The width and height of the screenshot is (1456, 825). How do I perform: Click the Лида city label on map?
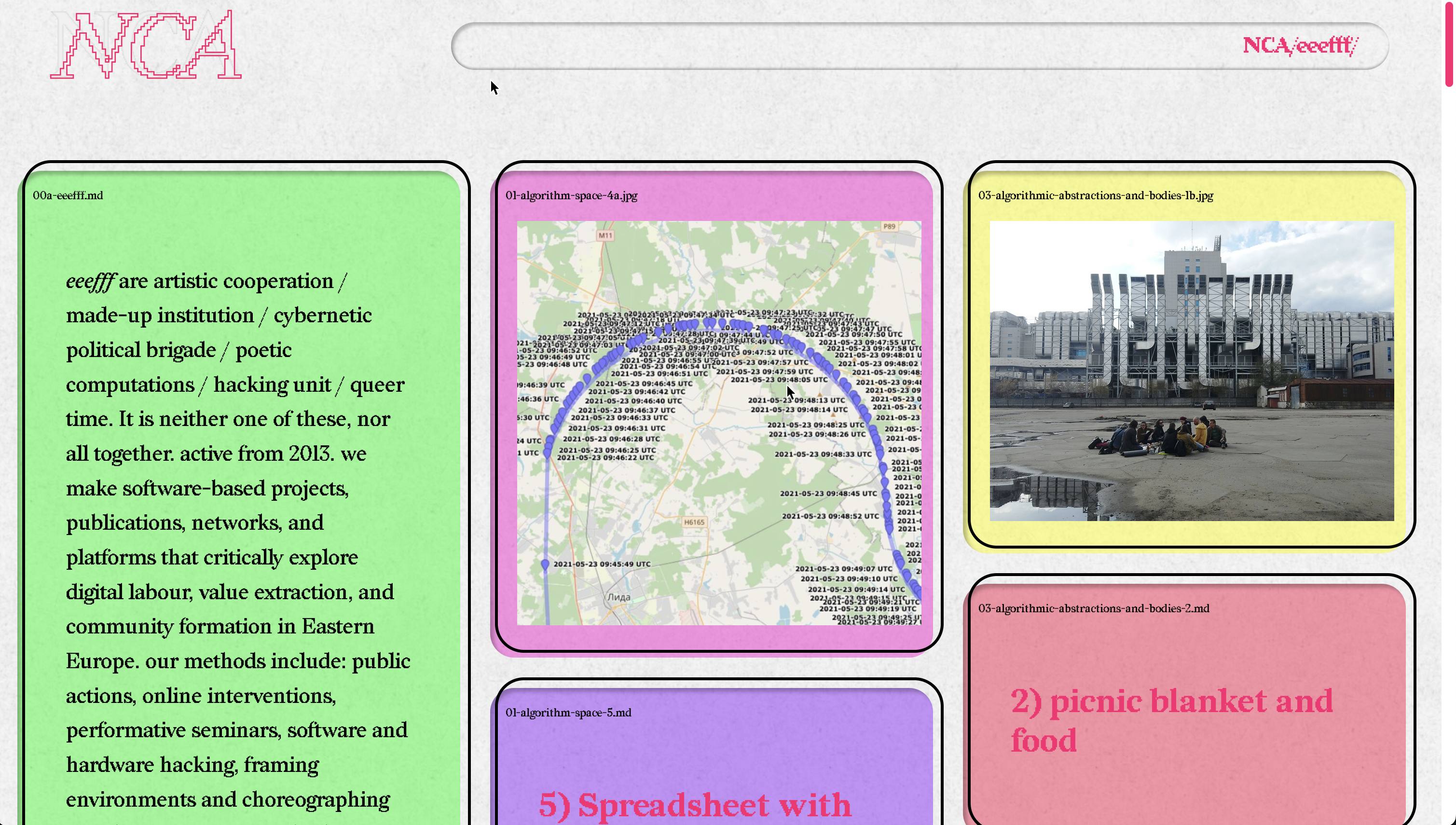coord(618,597)
